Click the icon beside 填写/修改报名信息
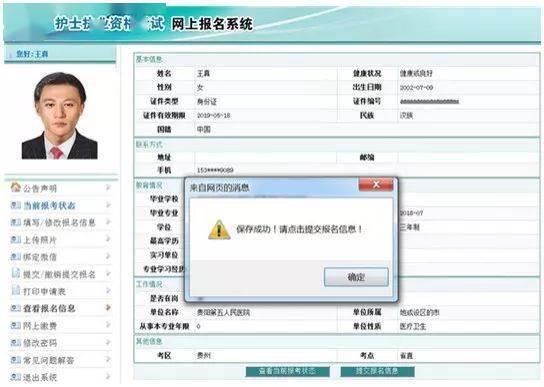This screenshot has width=544, height=387. tap(16, 222)
